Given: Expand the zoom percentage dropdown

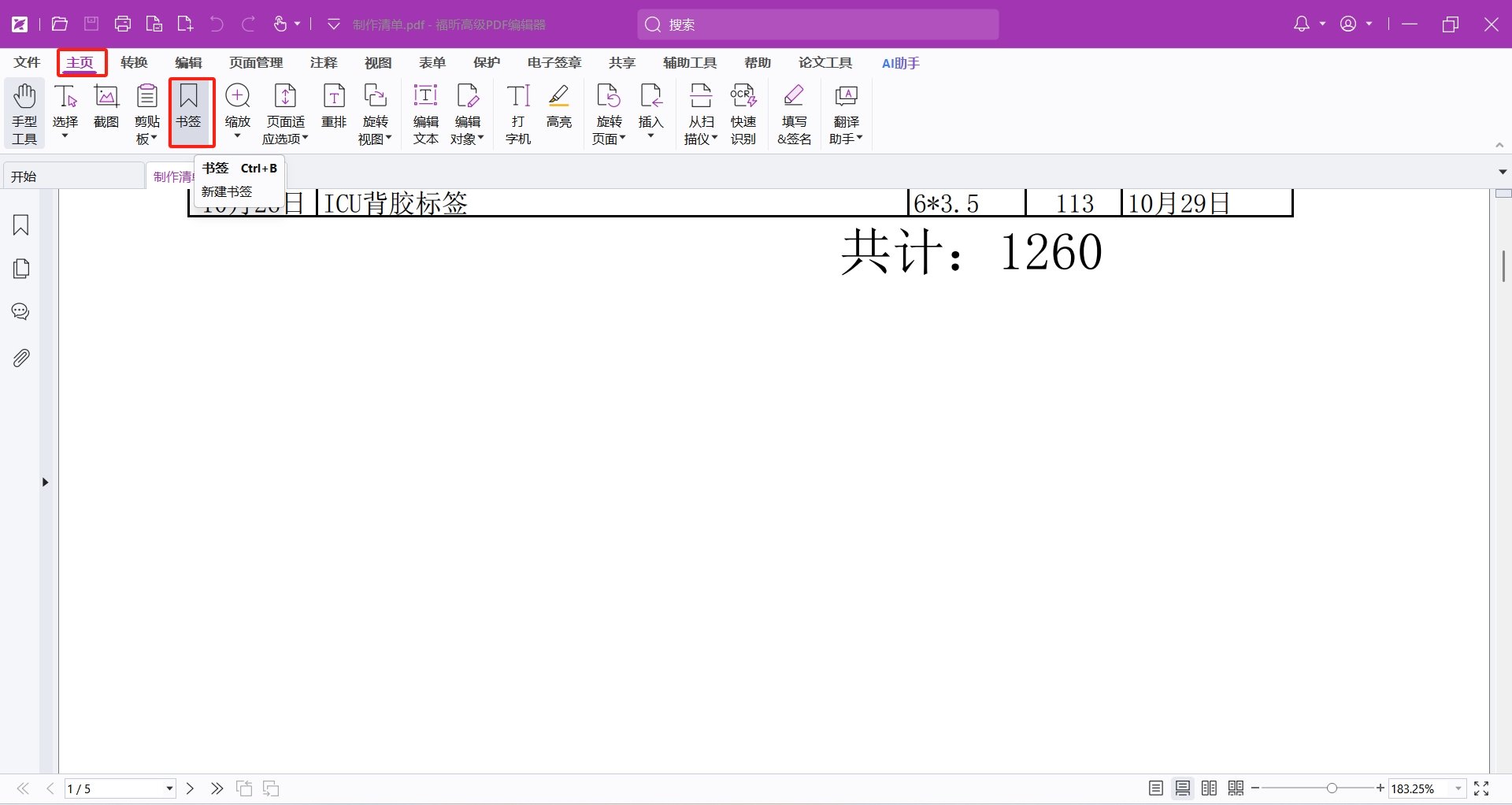Looking at the screenshot, I should (x=1458, y=788).
